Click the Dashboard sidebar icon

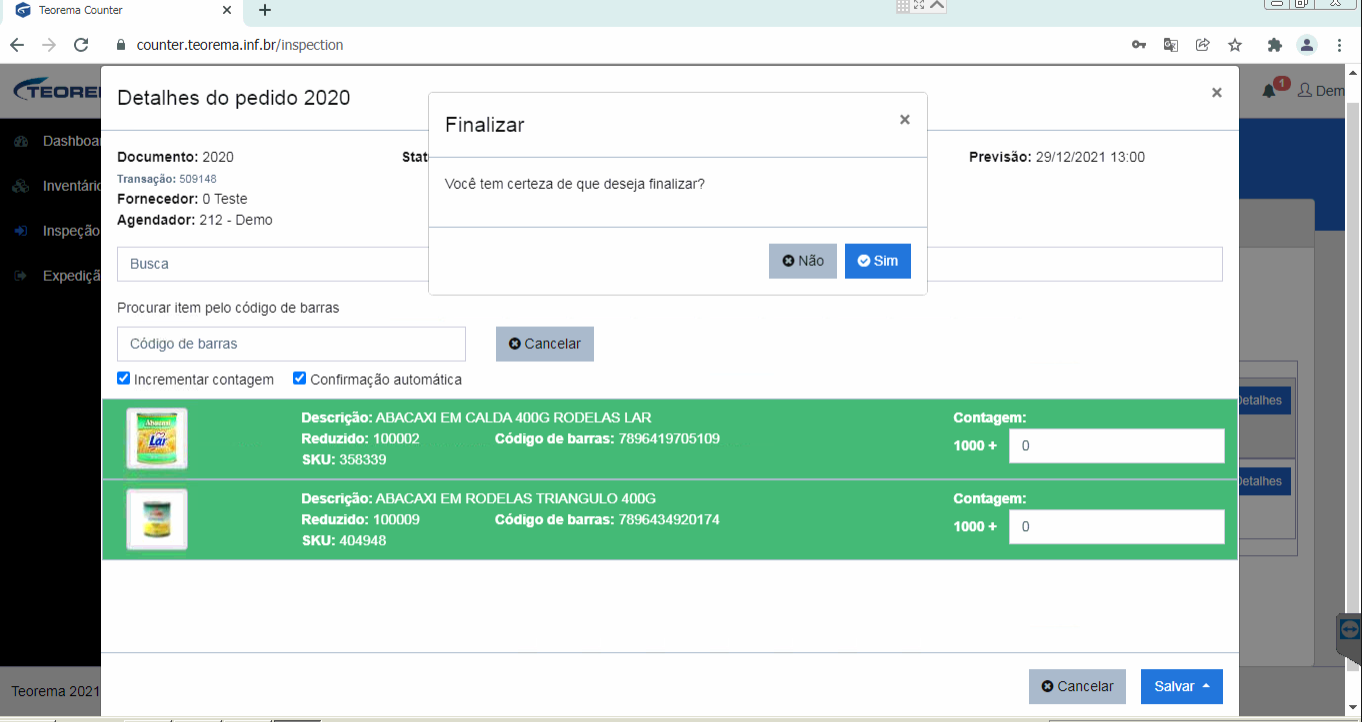(x=20, y=141)
